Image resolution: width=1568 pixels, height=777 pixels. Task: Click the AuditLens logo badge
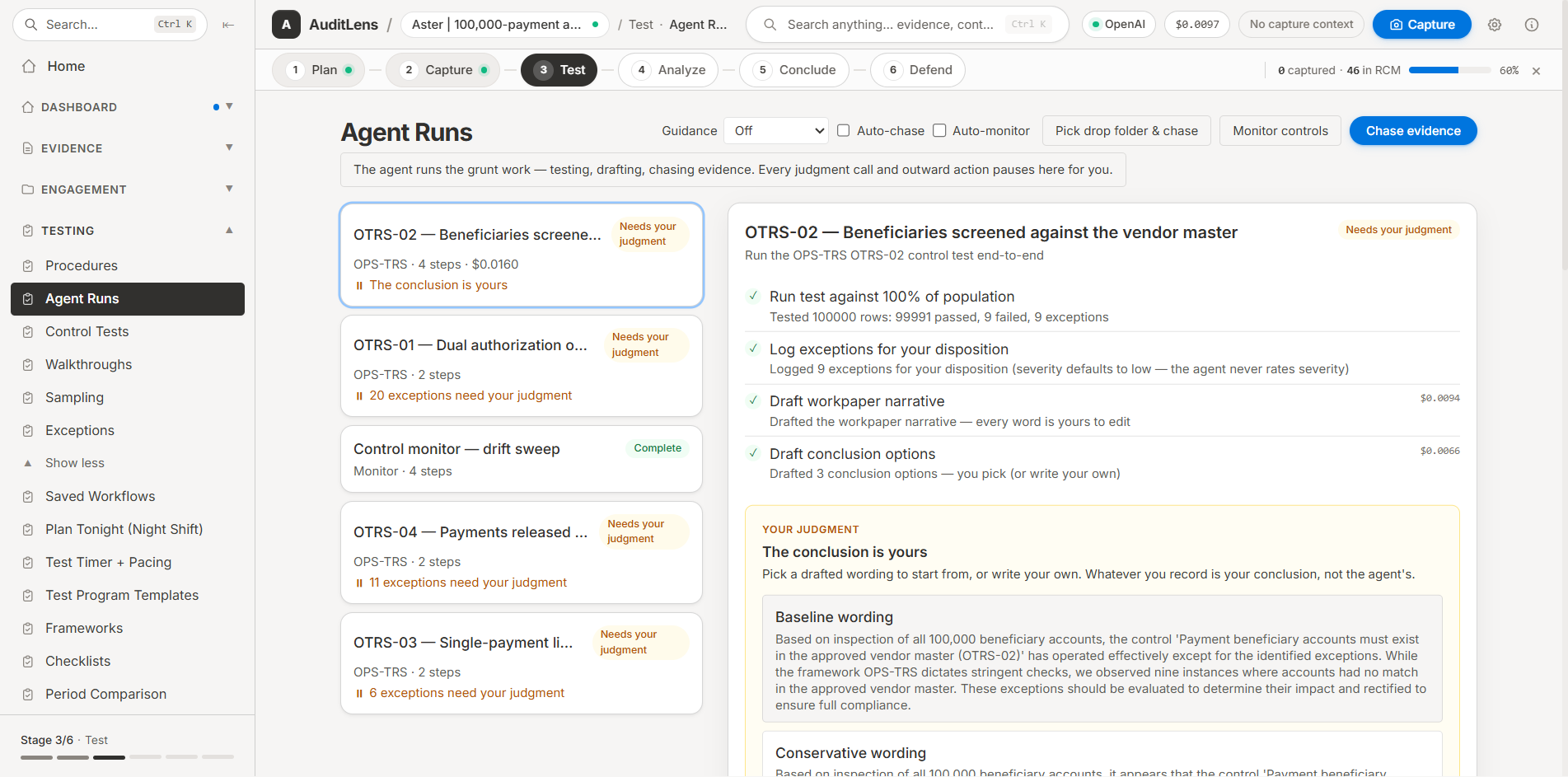[x=286, y=25]
